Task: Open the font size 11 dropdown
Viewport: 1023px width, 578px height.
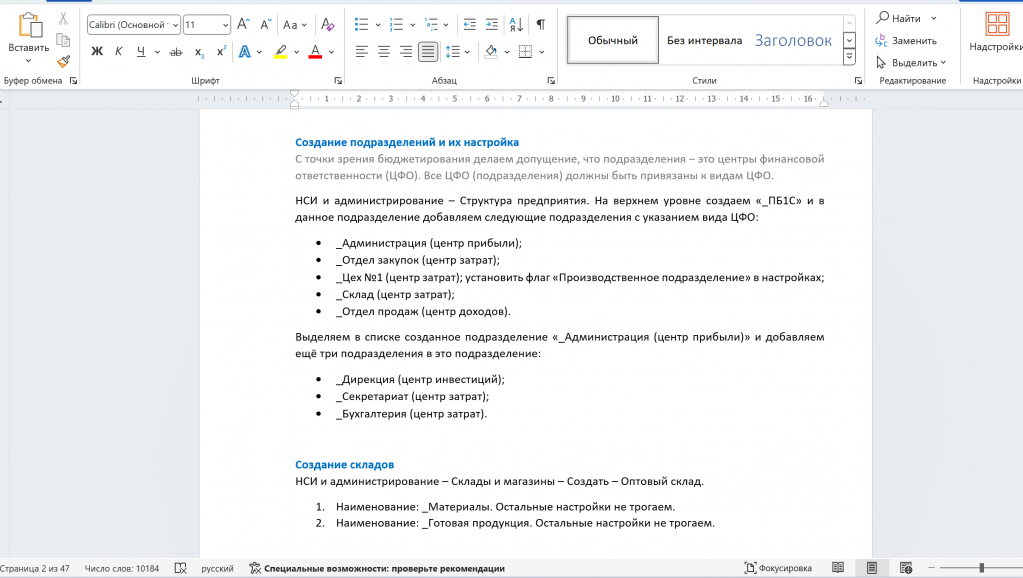Action: (x=225, y=25)
